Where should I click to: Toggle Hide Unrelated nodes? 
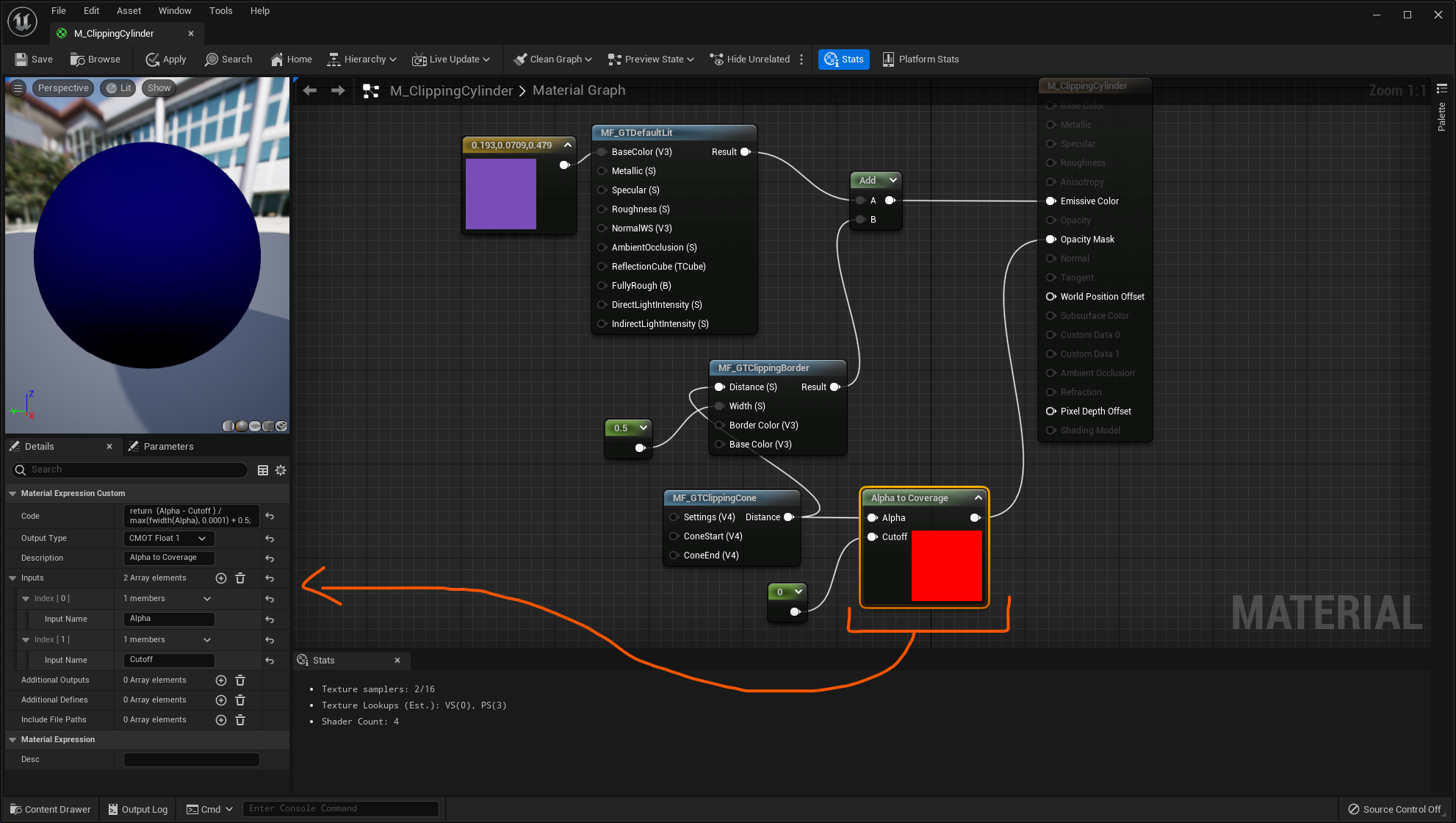click(749, 60)
